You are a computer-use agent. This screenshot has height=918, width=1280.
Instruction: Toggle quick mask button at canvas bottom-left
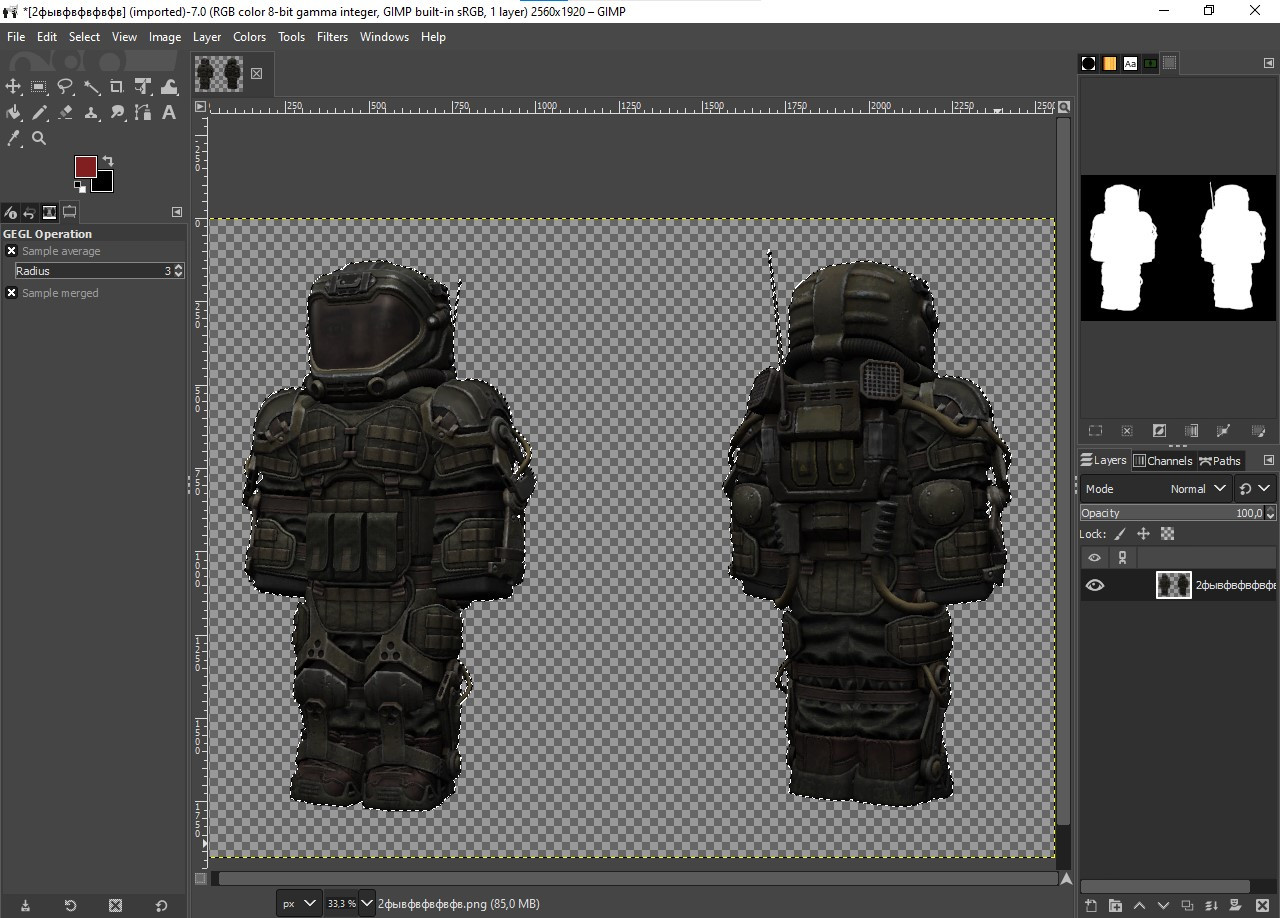click(201, 879)
